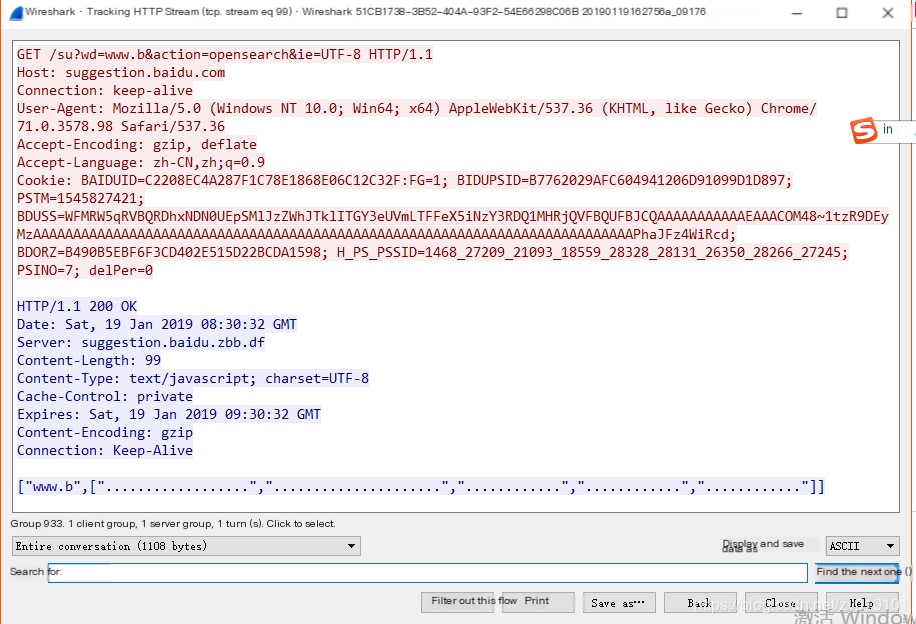The image size is (916, 624).
Task: Click the Expires: Sat, 19 Jan 2019 line
Action: (169, 415)
